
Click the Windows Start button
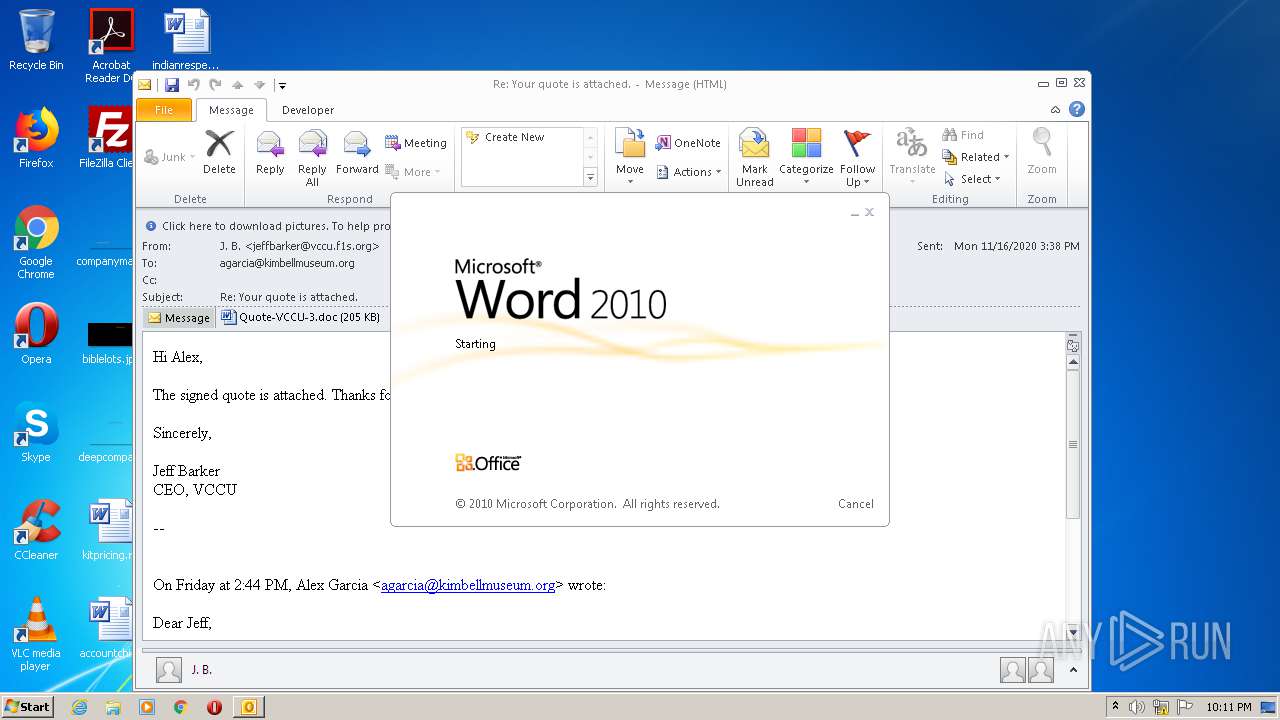point(27,706)
